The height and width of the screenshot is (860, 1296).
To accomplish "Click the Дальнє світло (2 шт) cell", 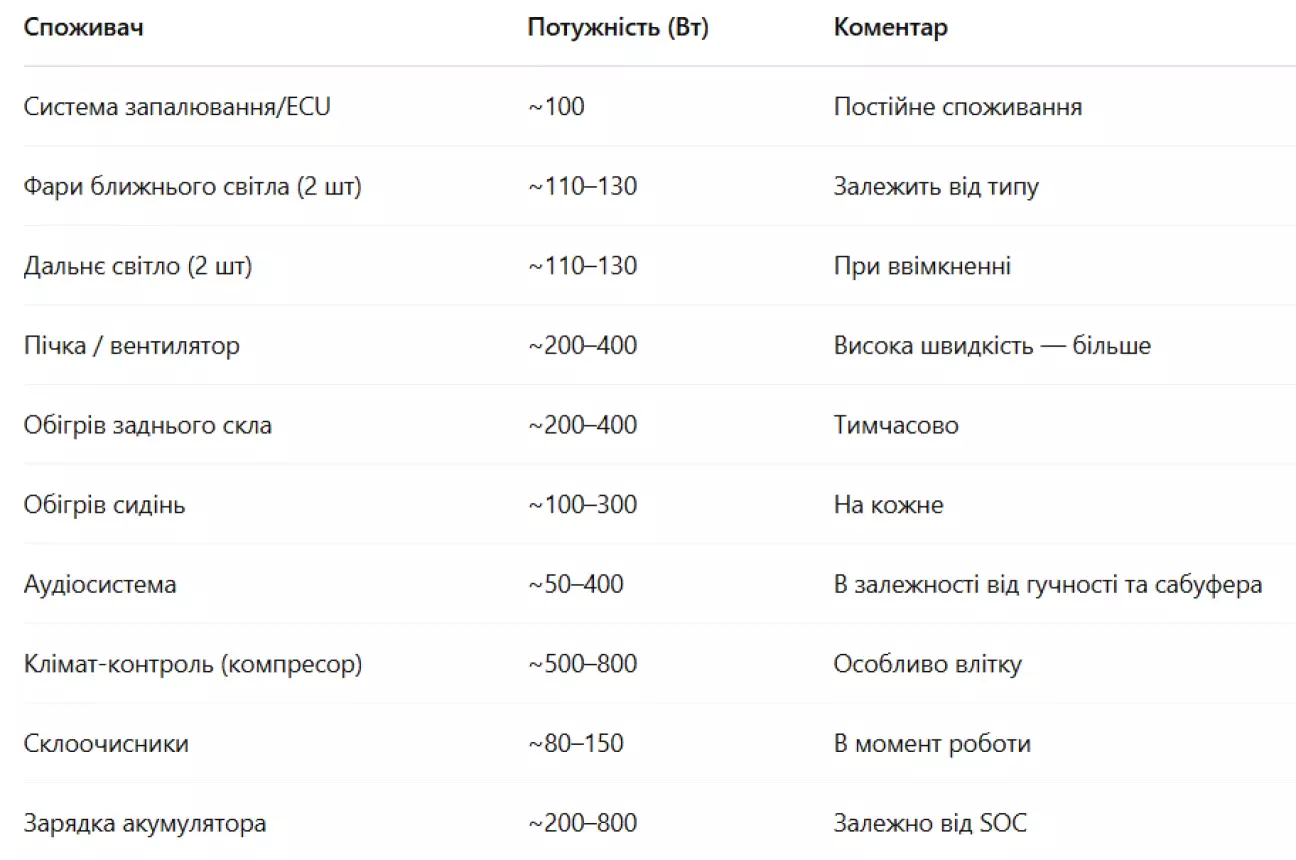I will tap(138, 266).
